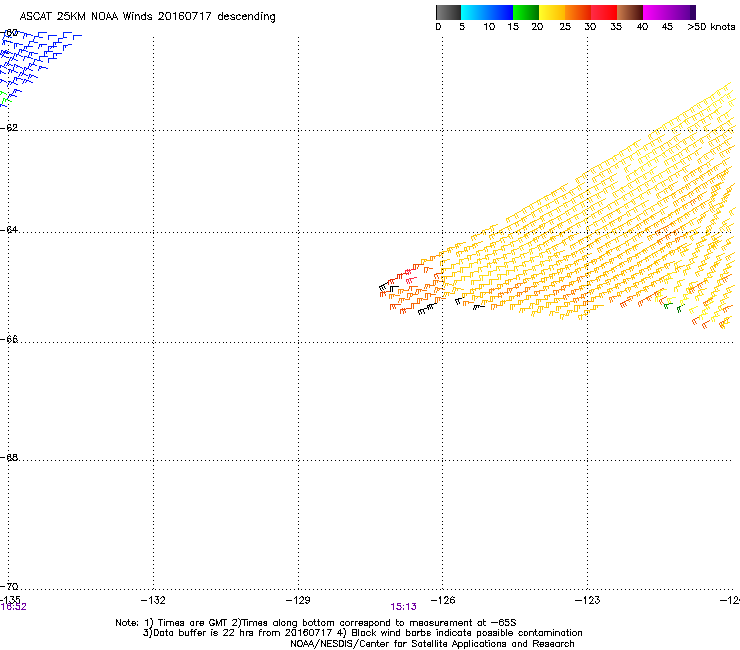740x650 pixels.
Task: Click the red 30-35 knots legend segment
Action: click(604, 12)
